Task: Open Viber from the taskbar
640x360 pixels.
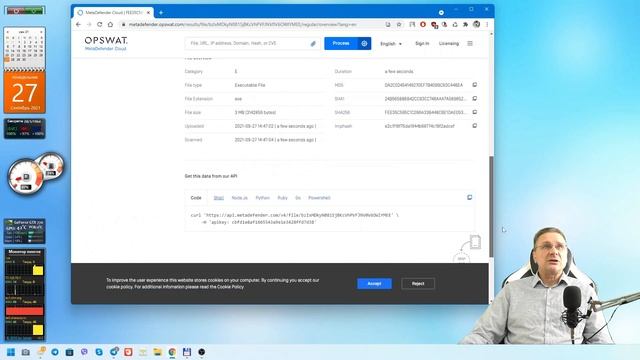Action: point(84,352)
